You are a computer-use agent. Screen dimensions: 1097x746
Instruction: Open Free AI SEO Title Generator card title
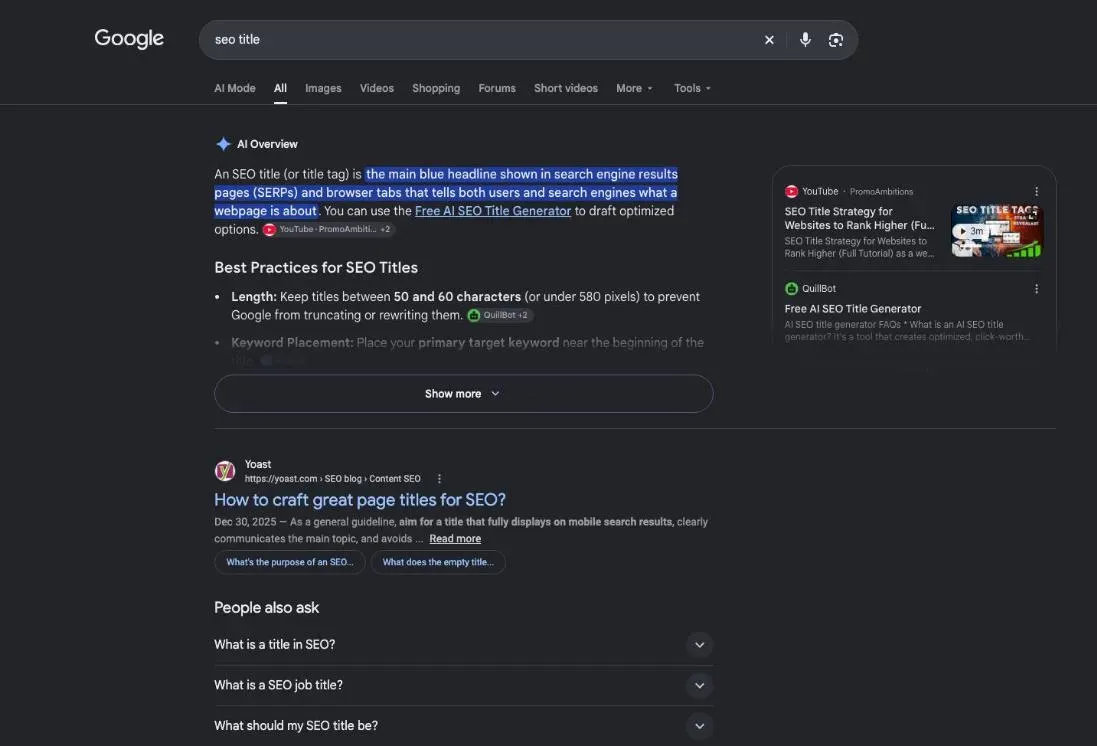coord(852,309)
